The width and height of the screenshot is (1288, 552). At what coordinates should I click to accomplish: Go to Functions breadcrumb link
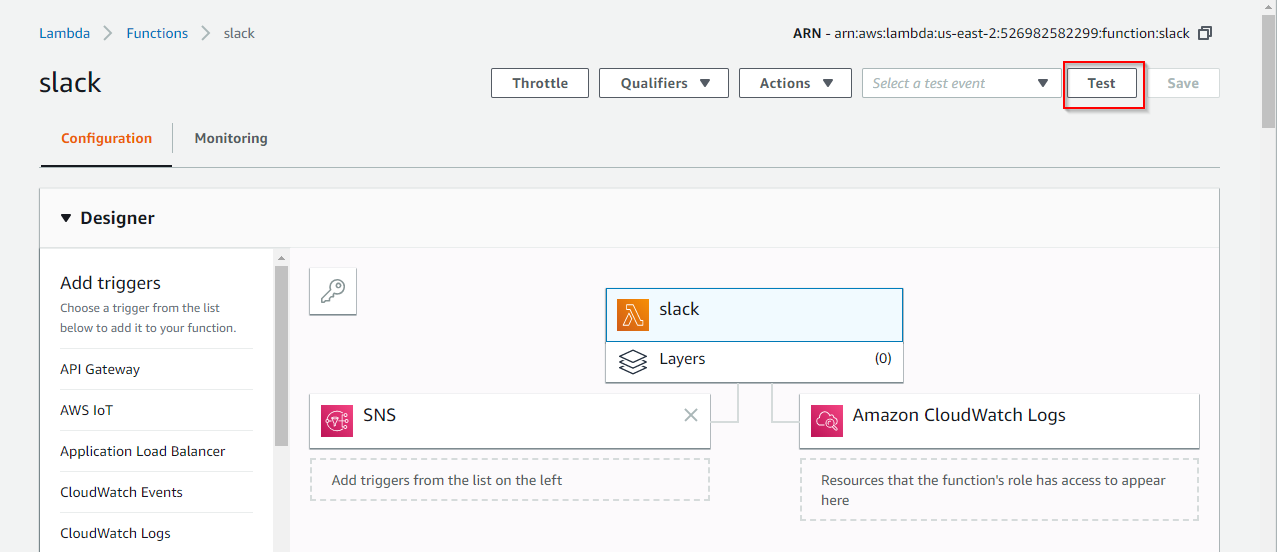point(157,33)
